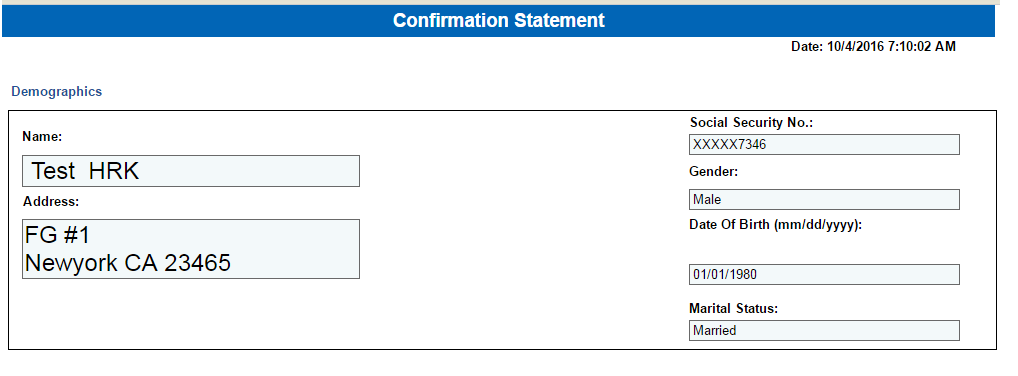This screenshot has width=1018, height=376.
Task: Click the Name: label
Action: coord(42,136)
